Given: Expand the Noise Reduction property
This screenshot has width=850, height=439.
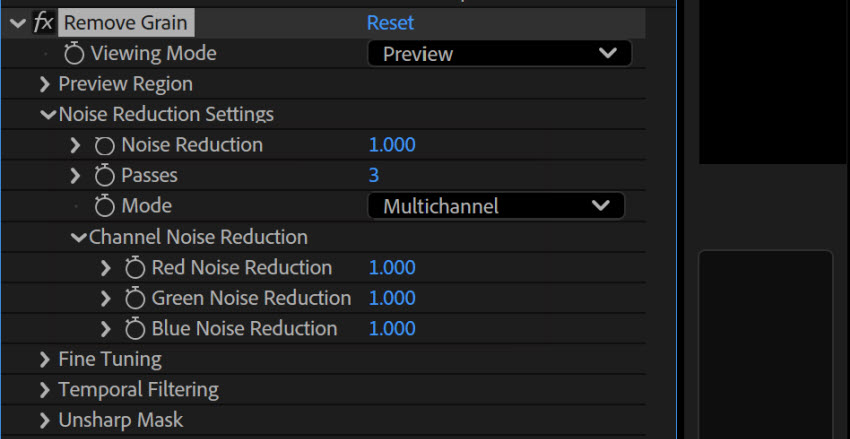Looking at the screenshot, I should click(x=75, y=145).
